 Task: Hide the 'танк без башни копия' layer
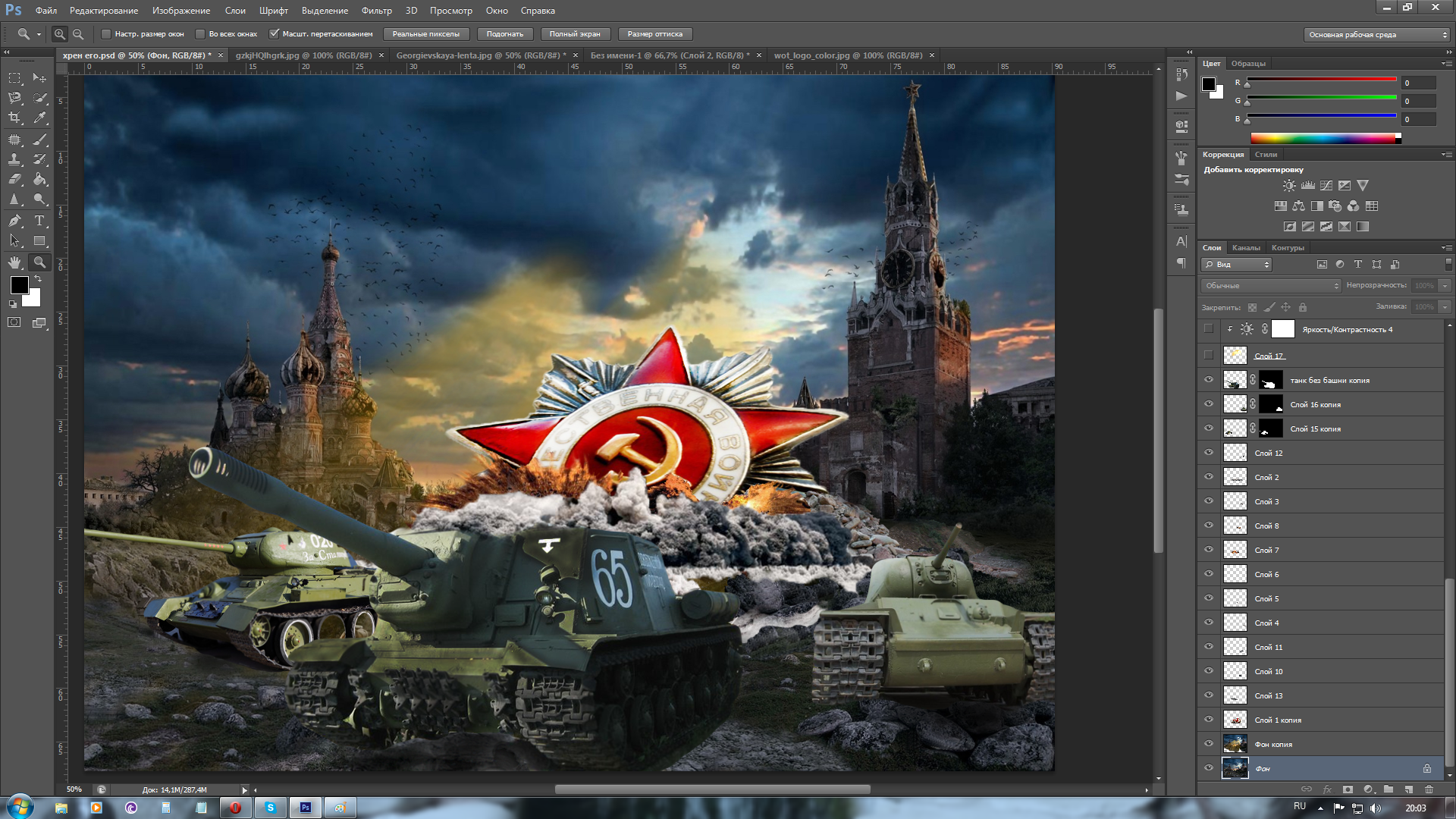point(1209,380)
